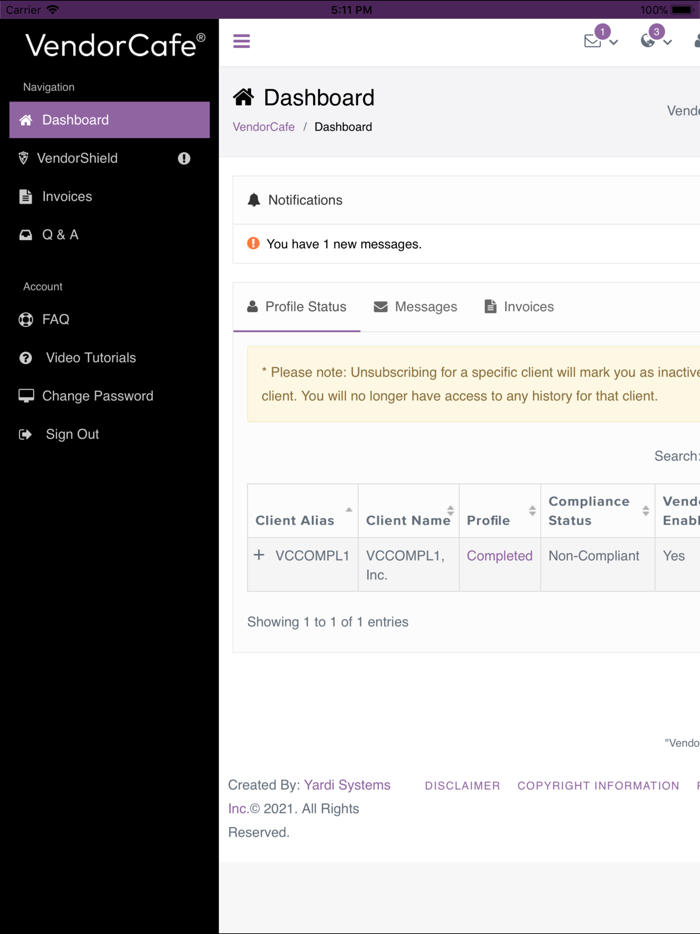This screenshot has width=700, height=934.
Task: Click the Q & A inbox icon
Action: pyautogui.click(x=26, y=235)
